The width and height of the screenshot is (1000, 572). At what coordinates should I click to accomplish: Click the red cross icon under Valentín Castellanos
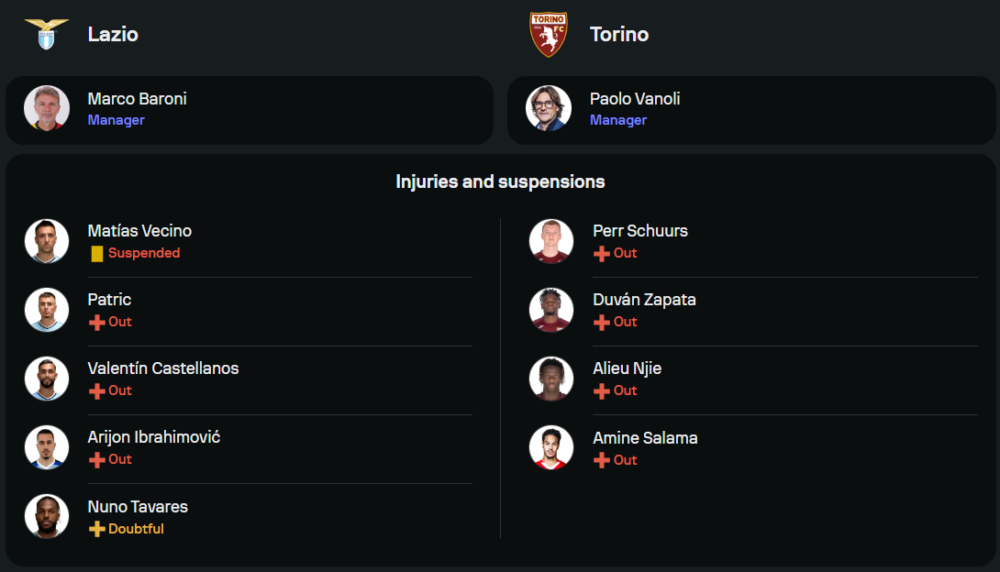coord(97,392)
